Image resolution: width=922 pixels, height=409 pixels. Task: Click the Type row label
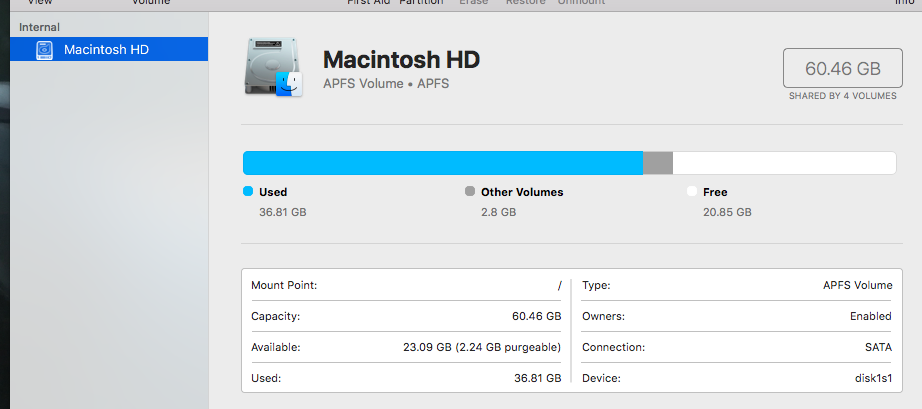[x=596, y=286]
